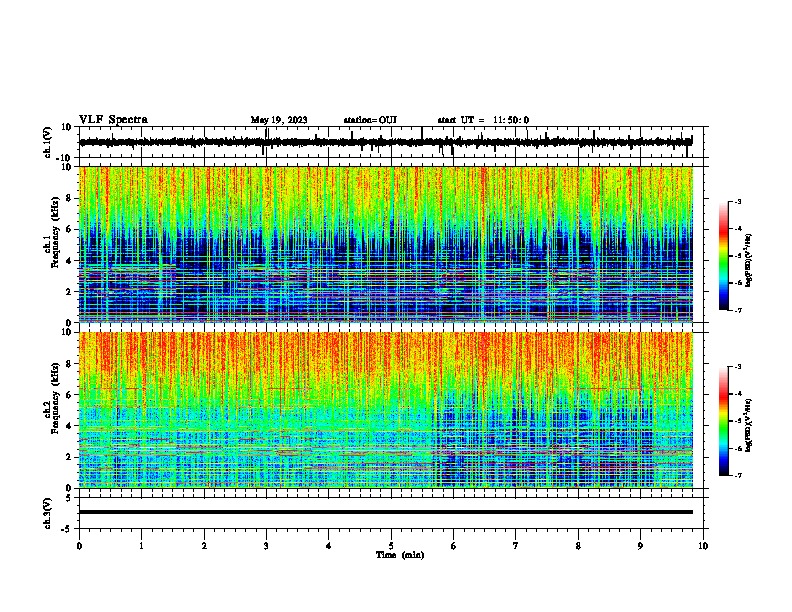Click the time axis tick label '7'
792x612 pixels.
[x=516, y=546]
